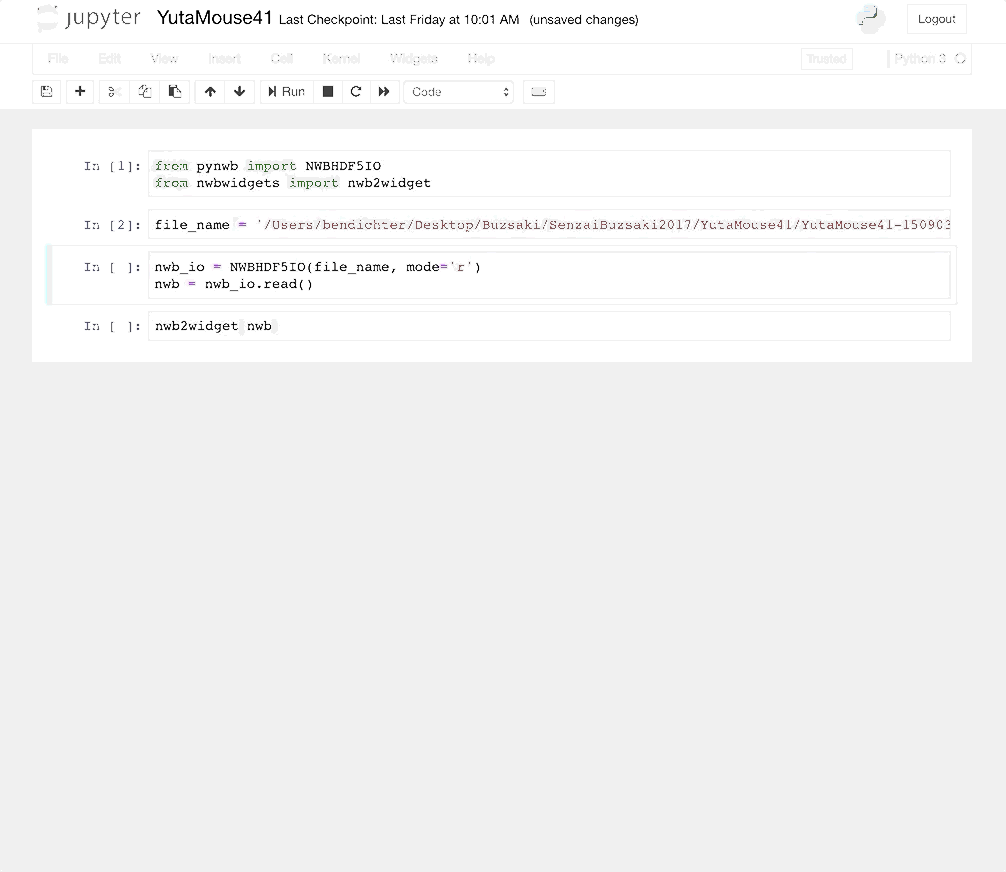Save the notebook checkpoint
This screenshot has height=872, width=1006.
pos(46,91)
